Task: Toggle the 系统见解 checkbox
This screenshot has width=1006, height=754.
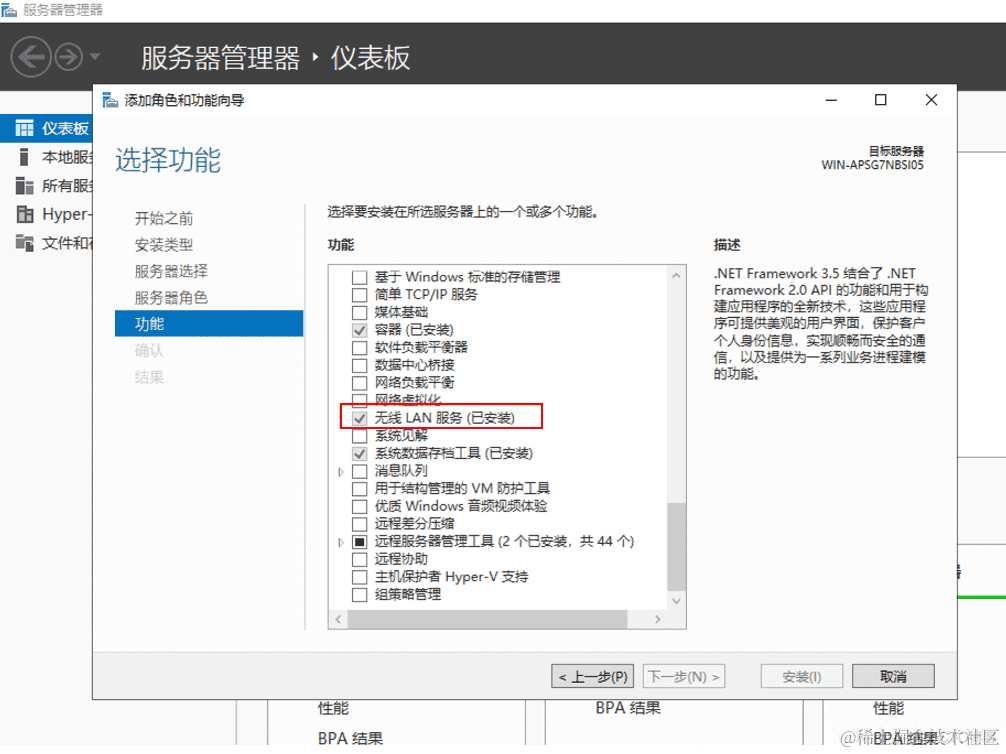Action: click(x=360, y=436)
